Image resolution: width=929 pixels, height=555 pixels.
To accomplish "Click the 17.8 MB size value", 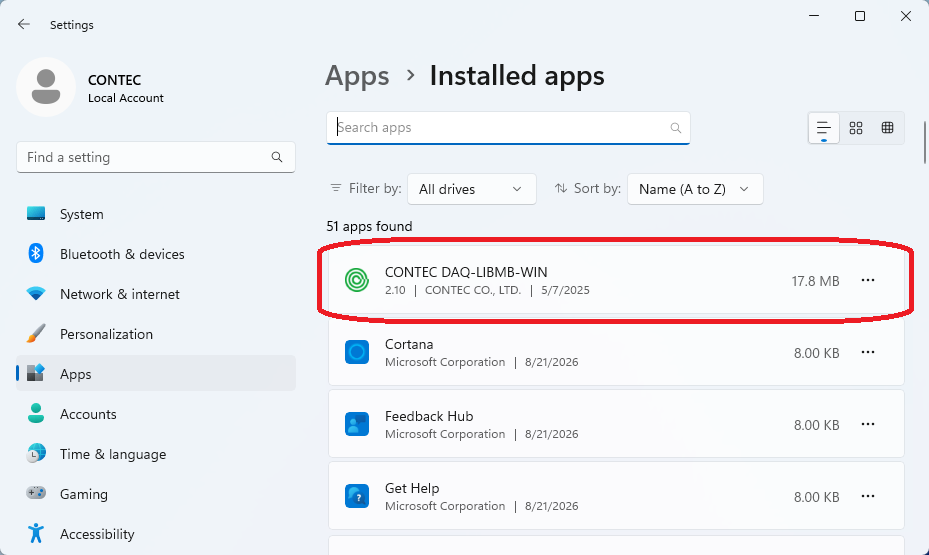I will [815, 281].
